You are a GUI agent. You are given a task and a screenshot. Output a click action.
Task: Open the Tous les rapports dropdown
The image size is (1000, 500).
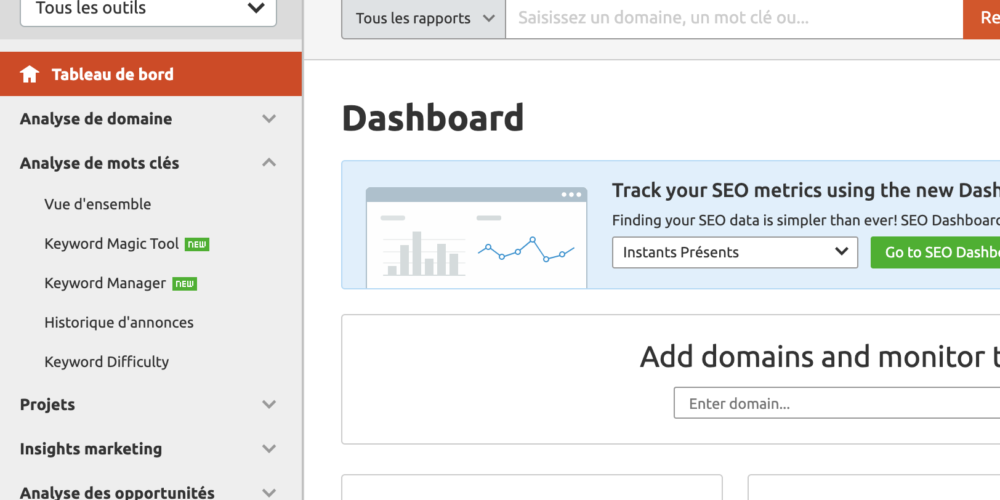pos(423,18)
